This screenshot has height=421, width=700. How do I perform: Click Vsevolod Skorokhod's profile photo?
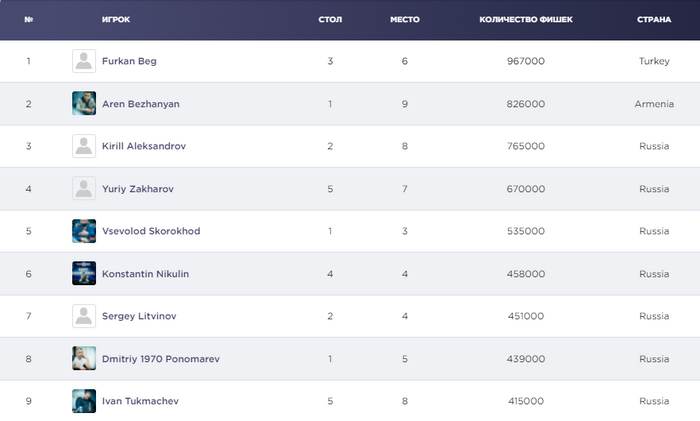(x=84, y=231)
